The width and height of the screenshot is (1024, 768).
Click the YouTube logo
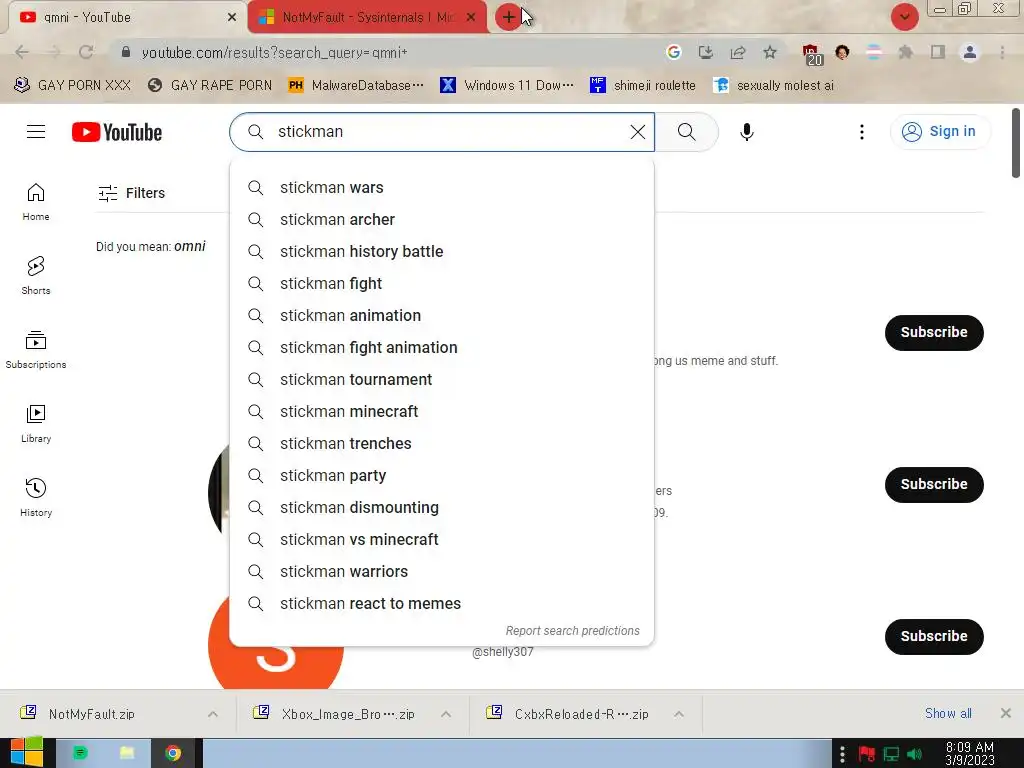pos(117,132)
